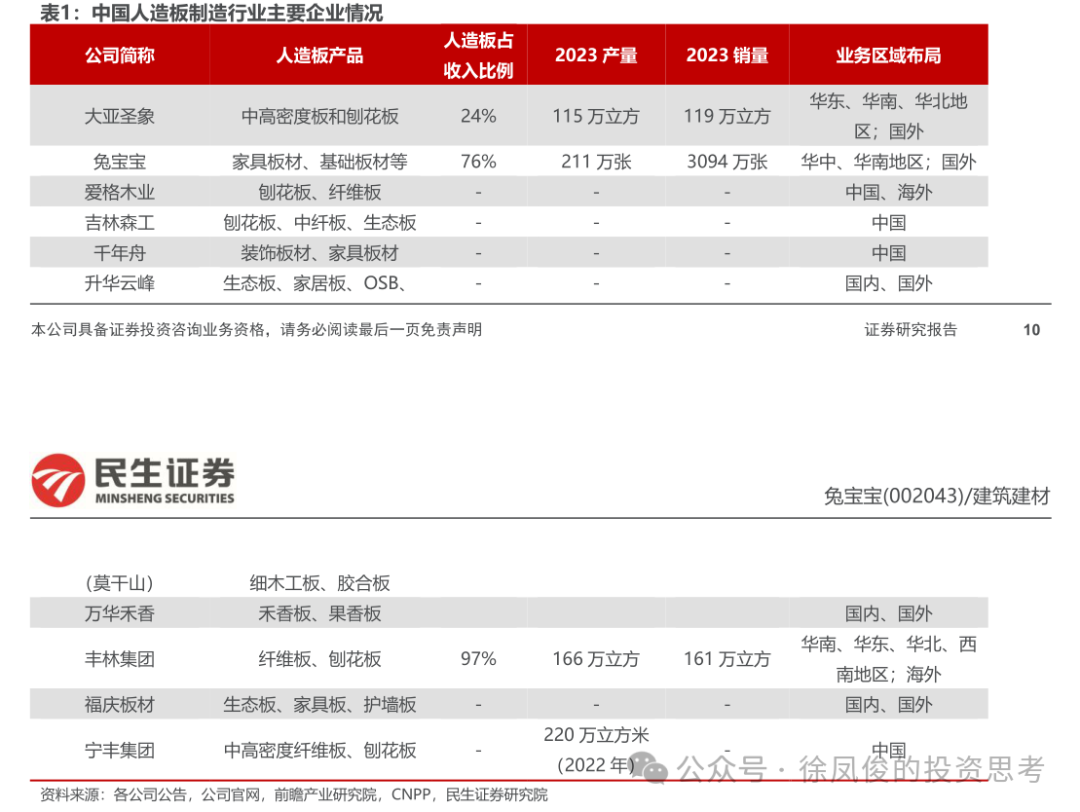Click the 生态板、家居板、OSB、 product cell

coord(315,283)
